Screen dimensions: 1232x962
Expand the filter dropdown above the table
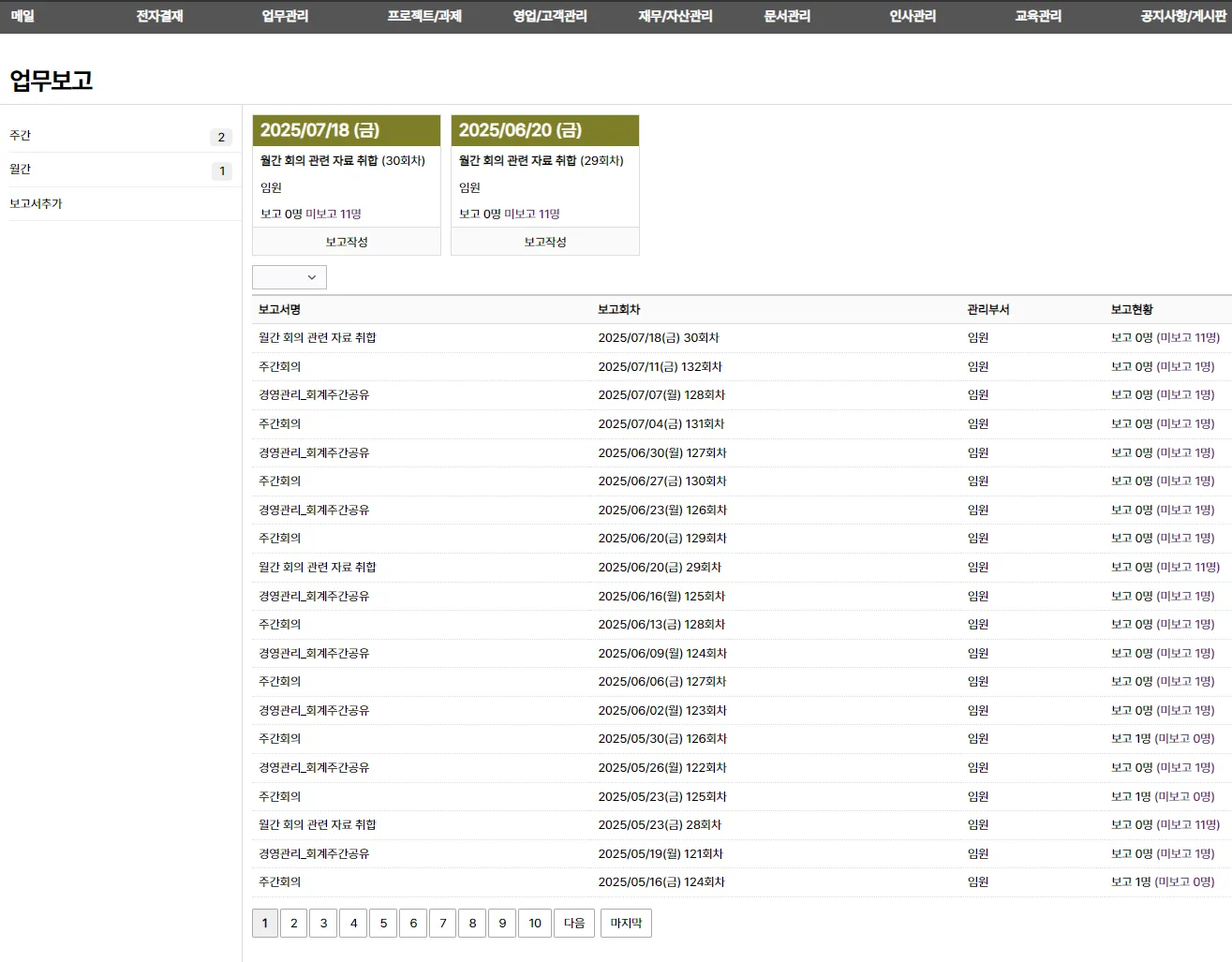click(x=289, y=277)
